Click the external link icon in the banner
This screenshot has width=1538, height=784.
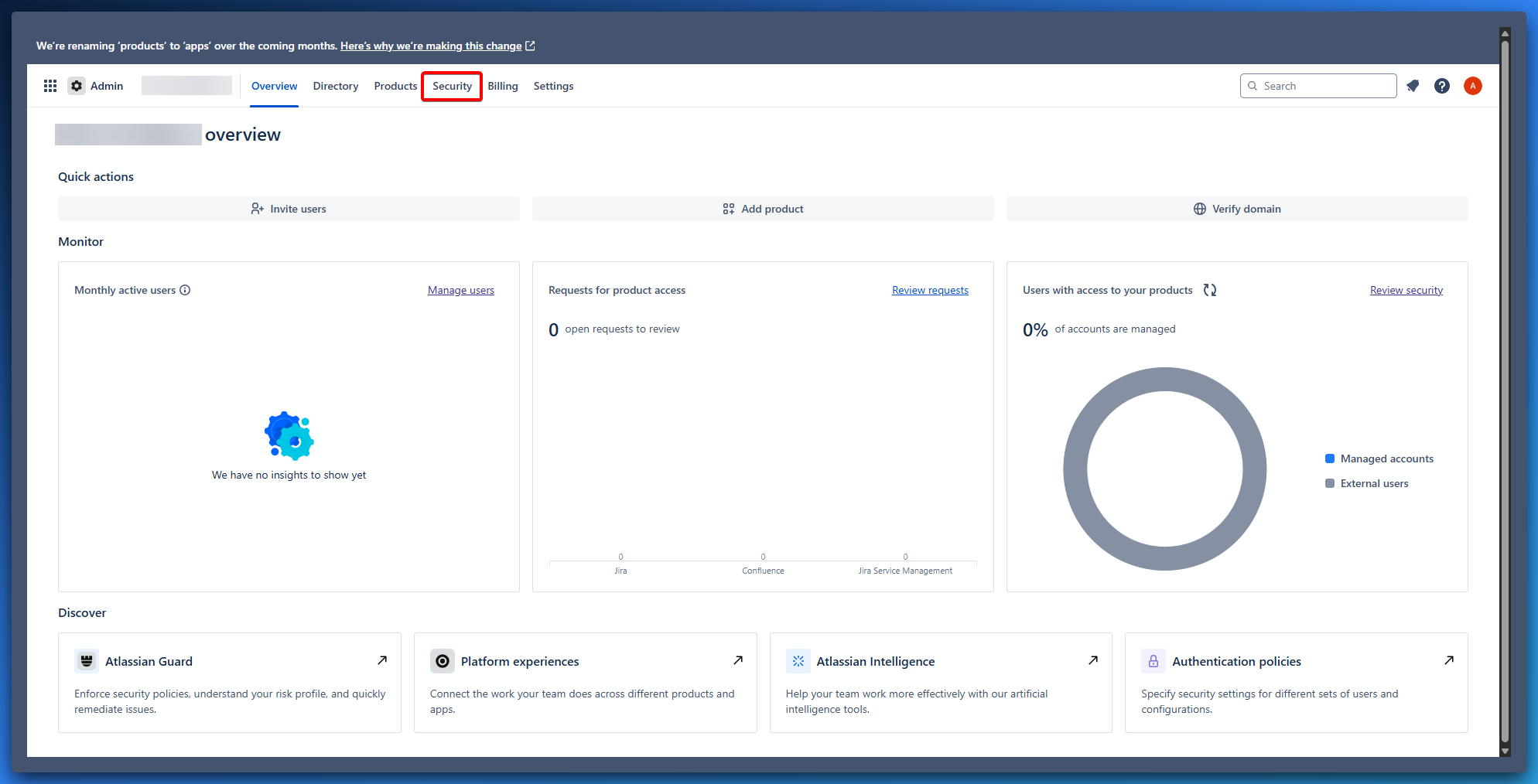pyautogui.click(x=530, y=46)
